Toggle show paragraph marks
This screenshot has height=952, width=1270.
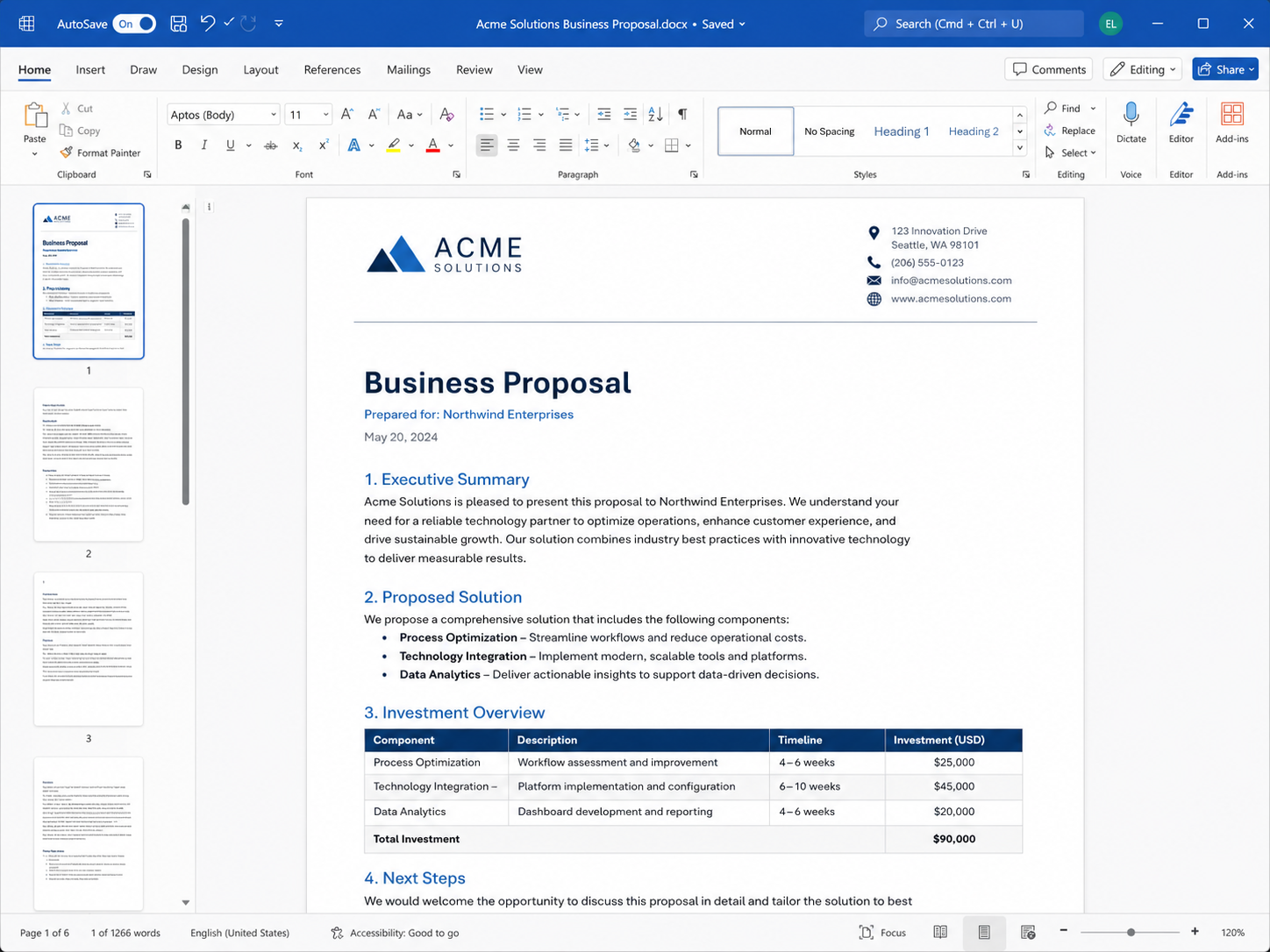click(682, 115)
